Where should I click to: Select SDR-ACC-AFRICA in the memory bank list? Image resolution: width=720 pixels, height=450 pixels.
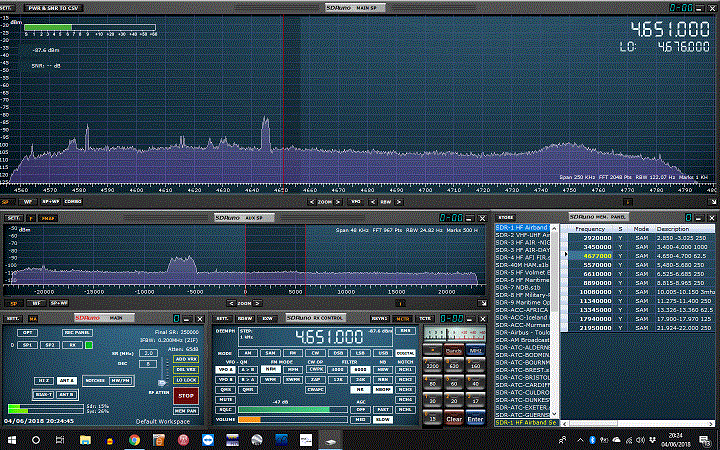tap(522, 310)
